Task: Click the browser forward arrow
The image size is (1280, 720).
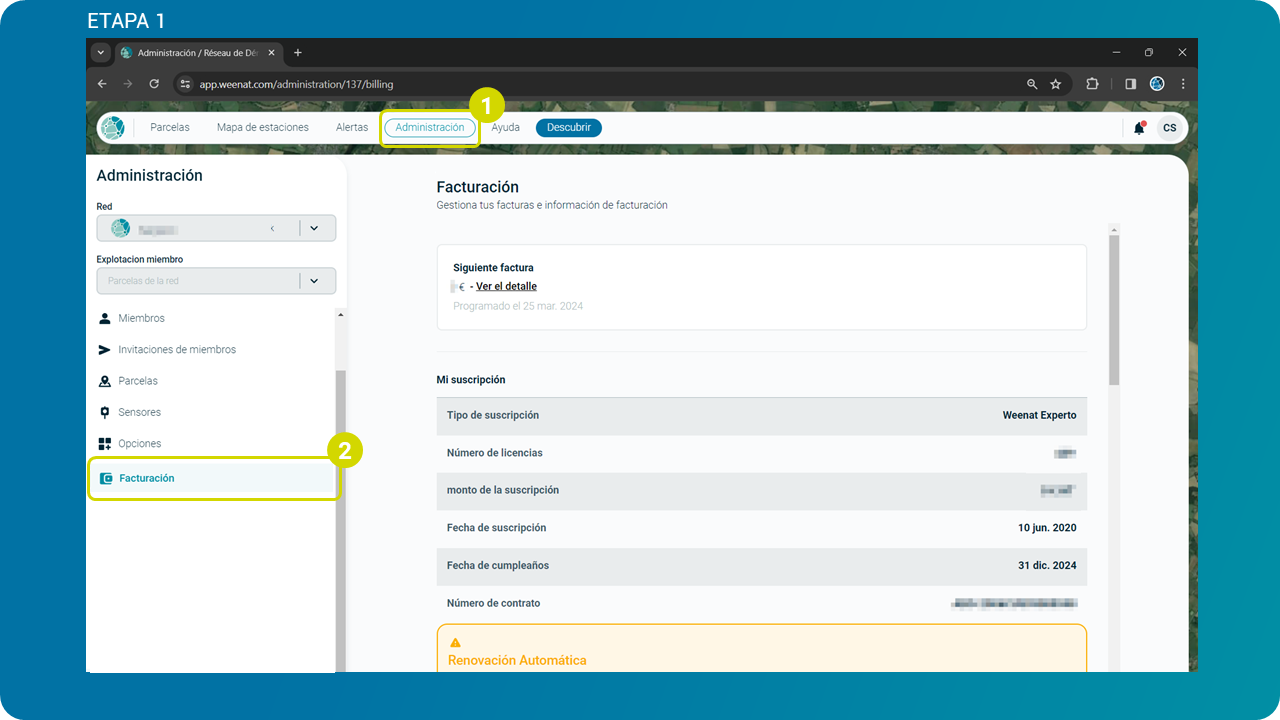Action: [x=128, y=84]
